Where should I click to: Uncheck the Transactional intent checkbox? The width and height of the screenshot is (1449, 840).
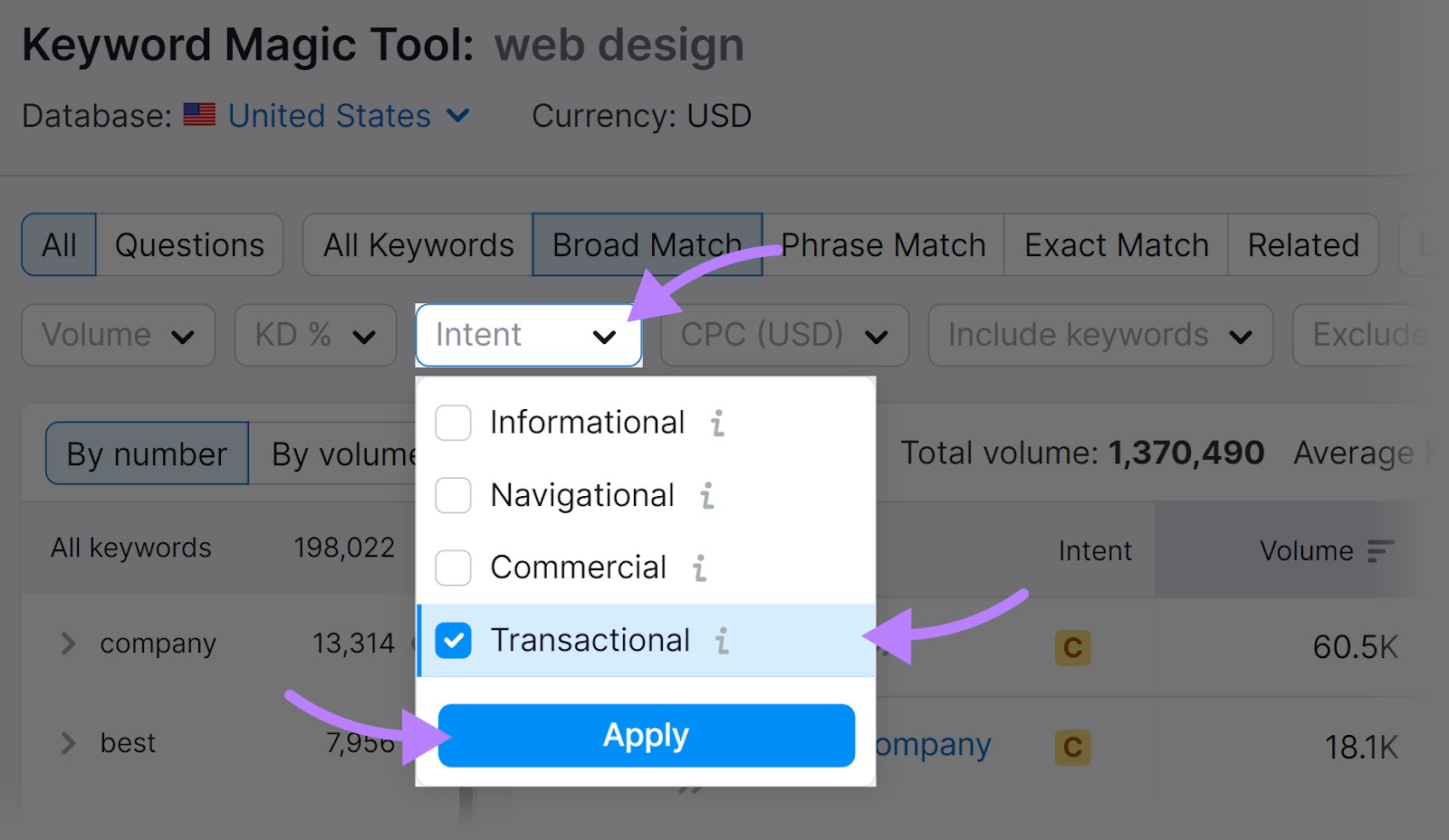pos(453,640)
